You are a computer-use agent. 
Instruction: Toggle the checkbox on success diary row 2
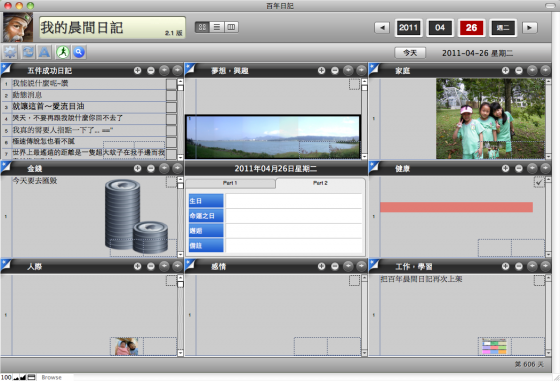171,95
